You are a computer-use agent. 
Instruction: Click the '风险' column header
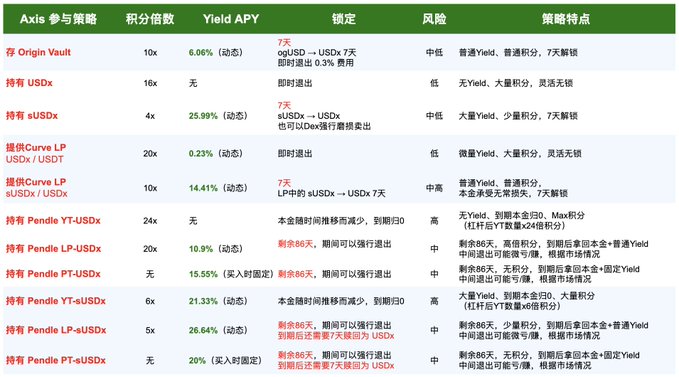click(434, 19)
